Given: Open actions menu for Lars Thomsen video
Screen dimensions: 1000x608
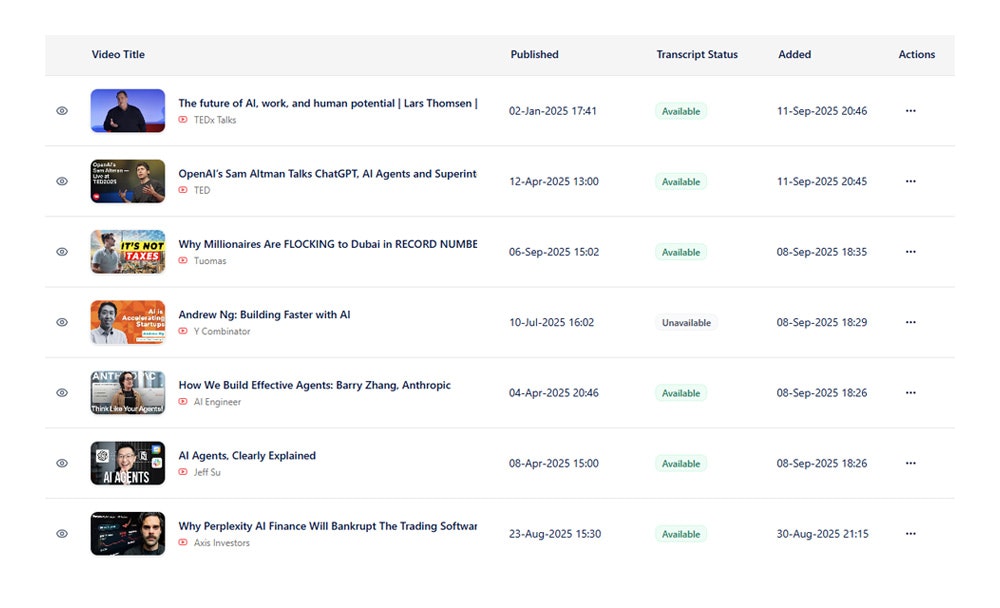Looking at the screenshot, I should [911, 111].
